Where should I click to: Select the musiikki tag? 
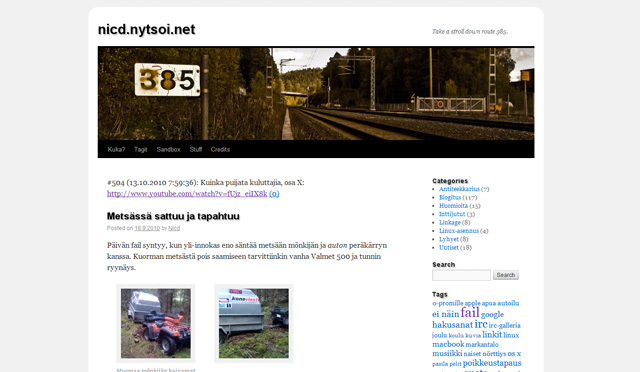click(447, 354)
